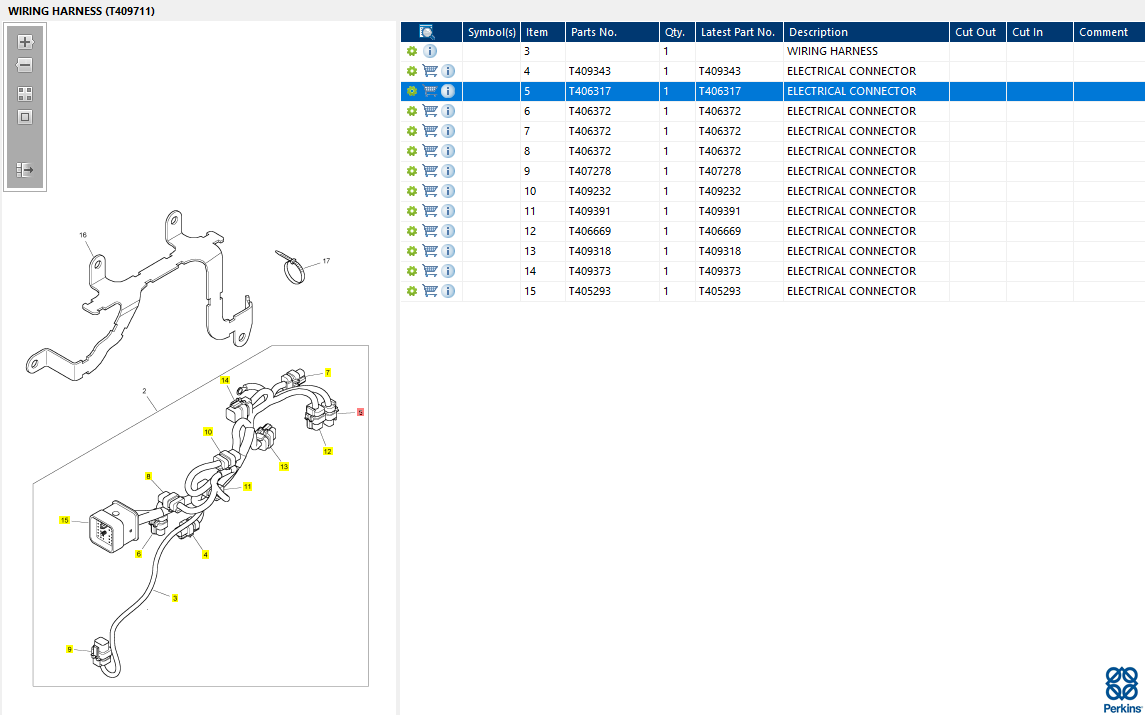Click latest part number T405293
This screenshot has height=715, width=1145.
coord(739,291)
